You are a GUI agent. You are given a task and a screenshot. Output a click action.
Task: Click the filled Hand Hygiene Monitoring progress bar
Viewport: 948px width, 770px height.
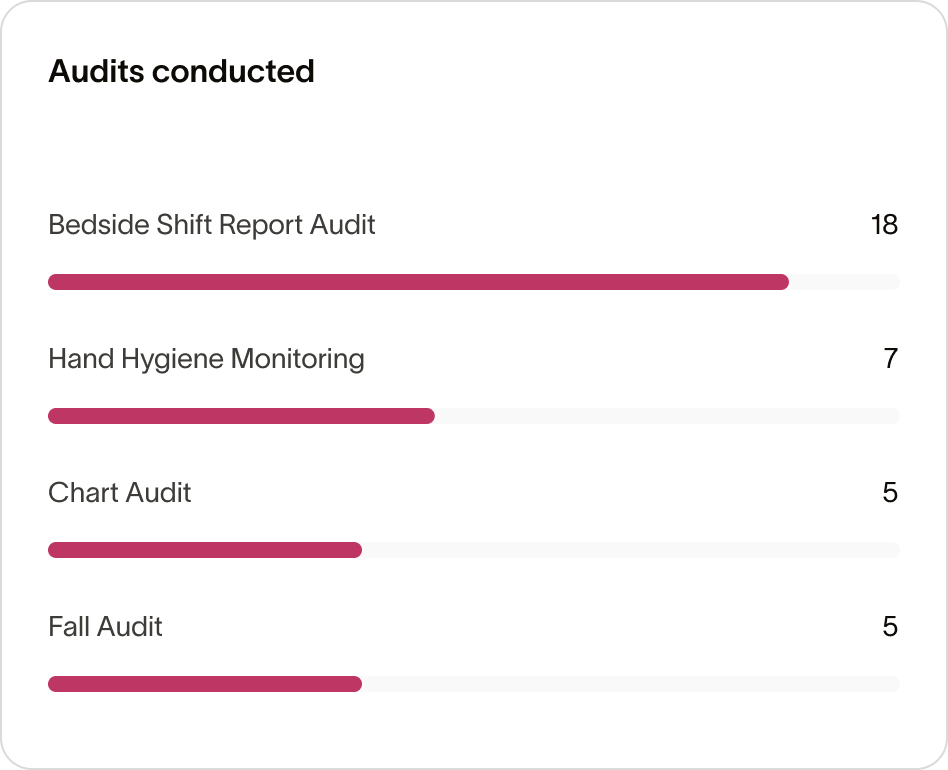coord(241,416)
